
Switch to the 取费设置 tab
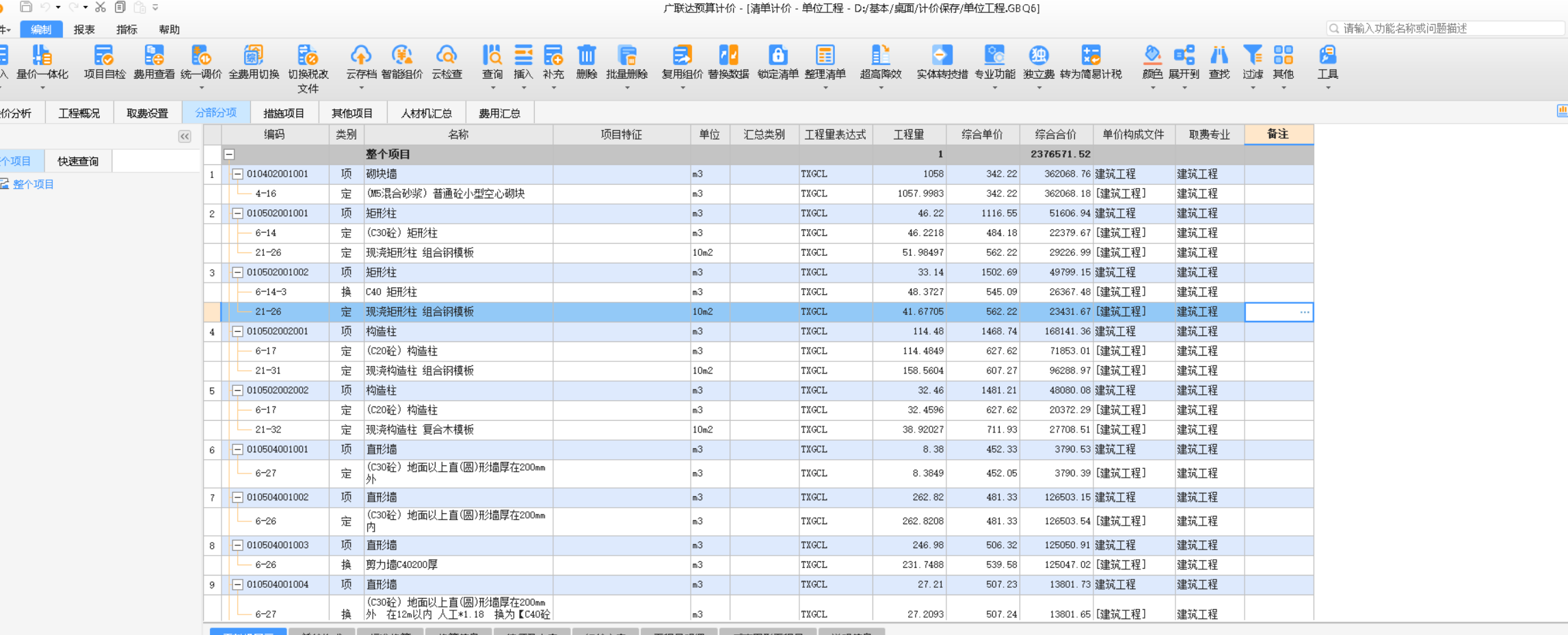[147, 113]
